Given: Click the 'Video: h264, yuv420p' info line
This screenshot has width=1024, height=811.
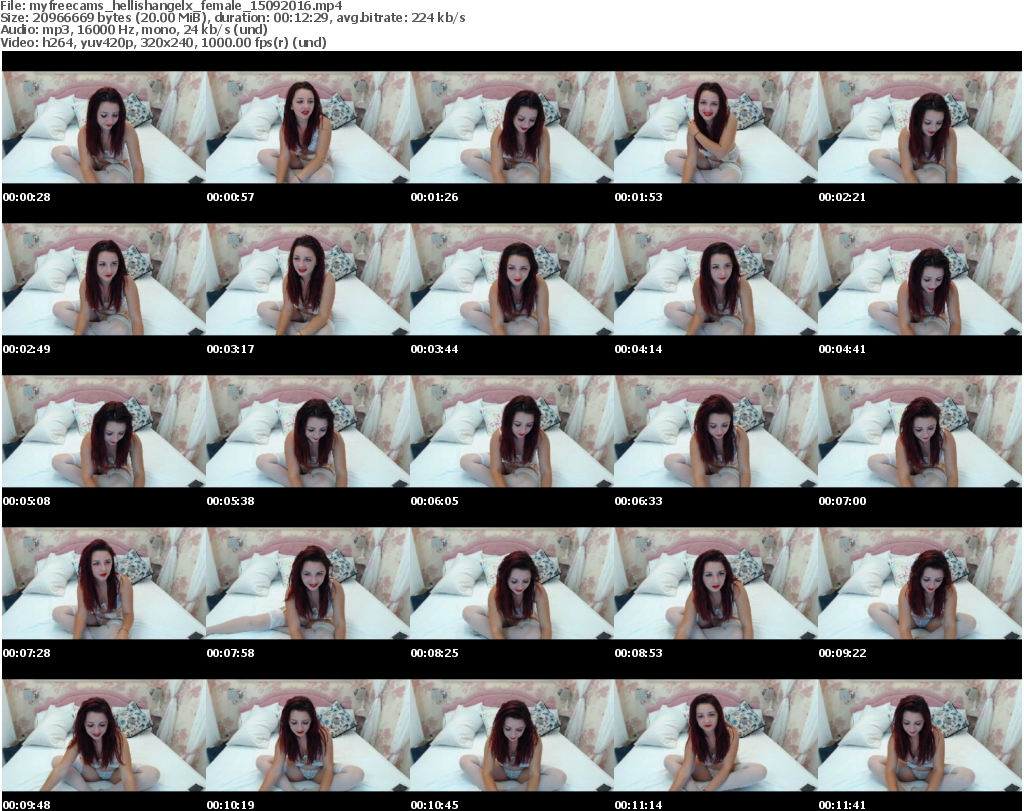Looking at the screenshot, I should tap(163, 42).
